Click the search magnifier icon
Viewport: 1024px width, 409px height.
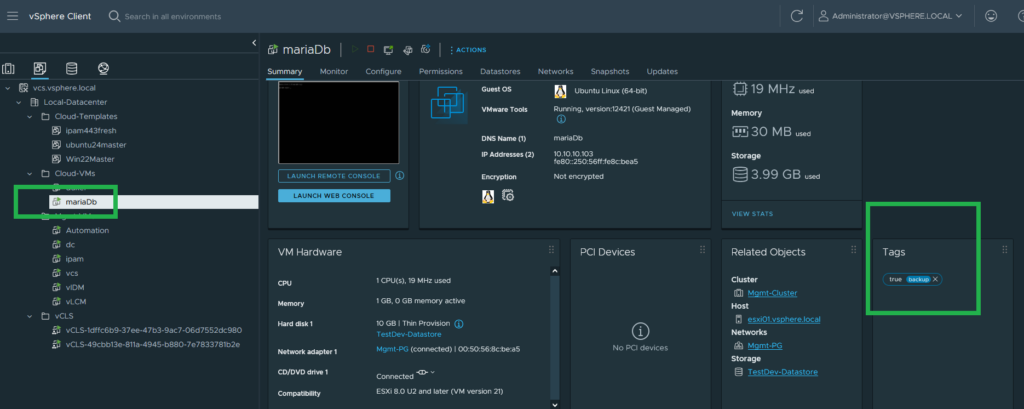click(114, 16)
